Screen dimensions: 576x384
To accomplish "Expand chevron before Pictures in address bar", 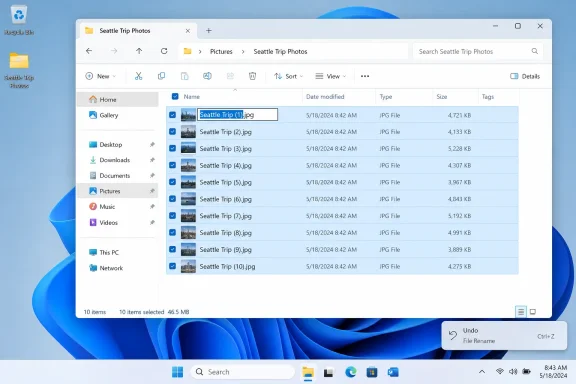I will (x=200, y=52).
